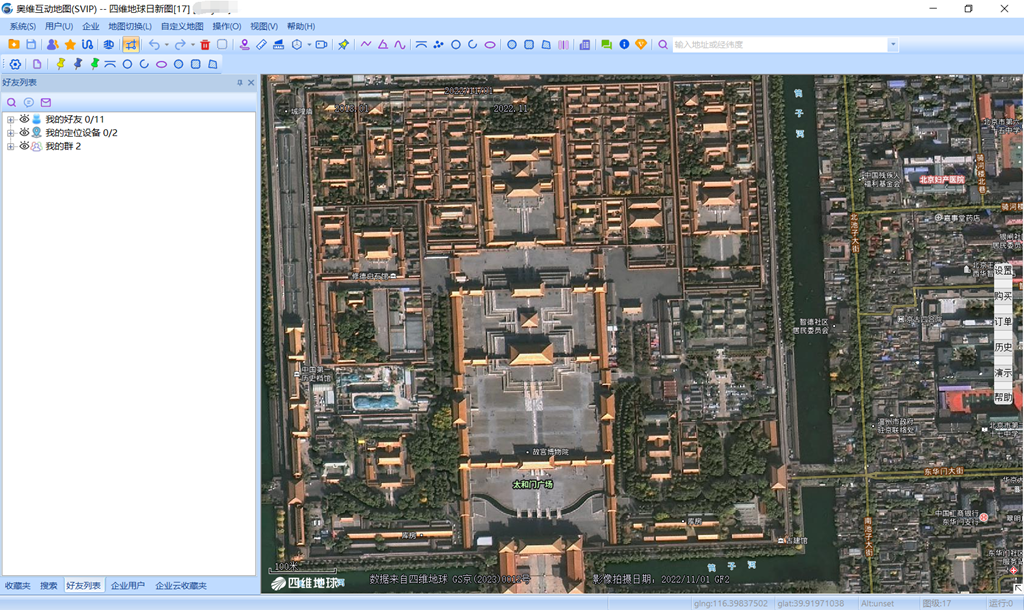Screen dimensions: 1024x610
Task: Switch to the 收藏夹 tab
Action: pyautogui.click(x=18, y=586)
